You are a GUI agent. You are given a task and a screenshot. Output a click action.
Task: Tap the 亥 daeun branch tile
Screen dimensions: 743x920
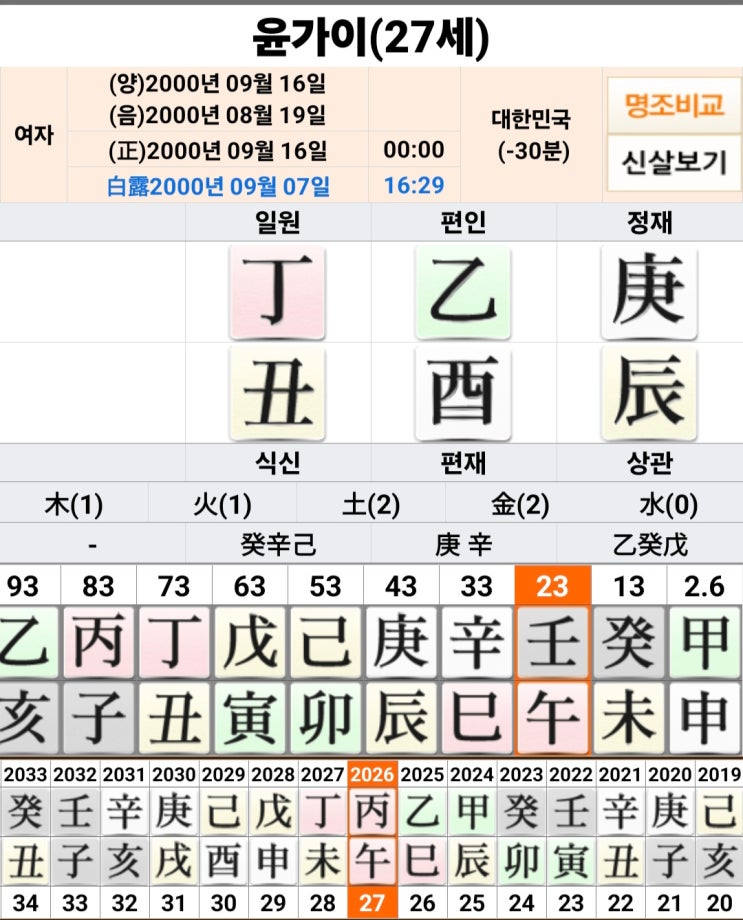tap(27, 717)
